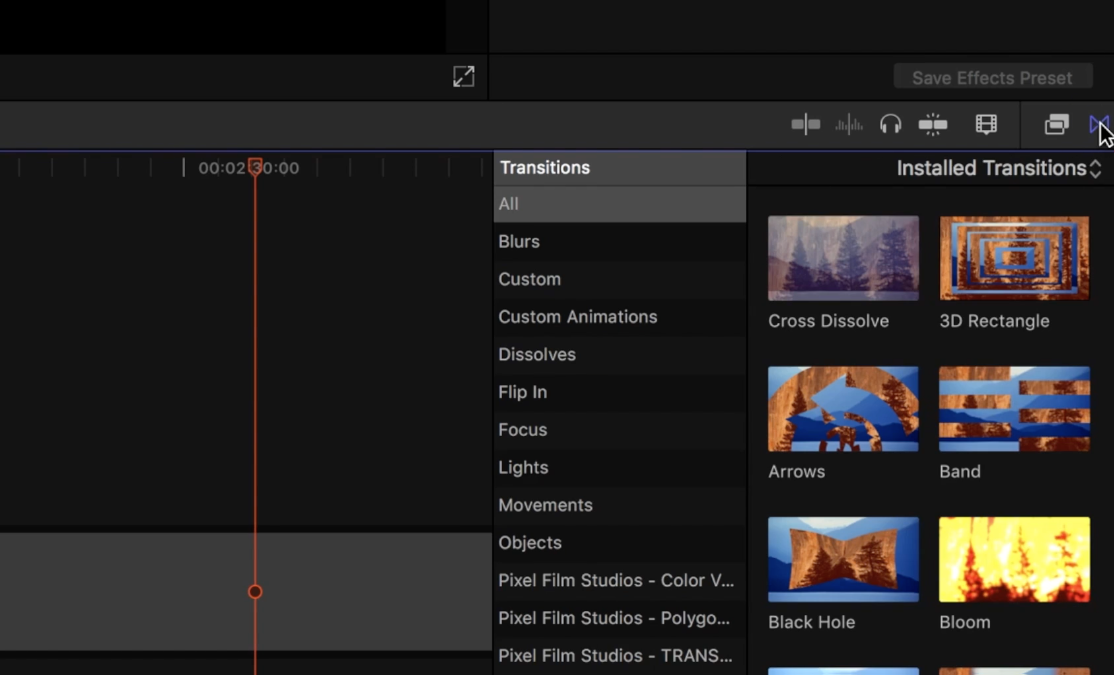Screen dimensions: 1115x675
Task: Choose the Bloom transition thumbnail
Action: point(1014,559)
